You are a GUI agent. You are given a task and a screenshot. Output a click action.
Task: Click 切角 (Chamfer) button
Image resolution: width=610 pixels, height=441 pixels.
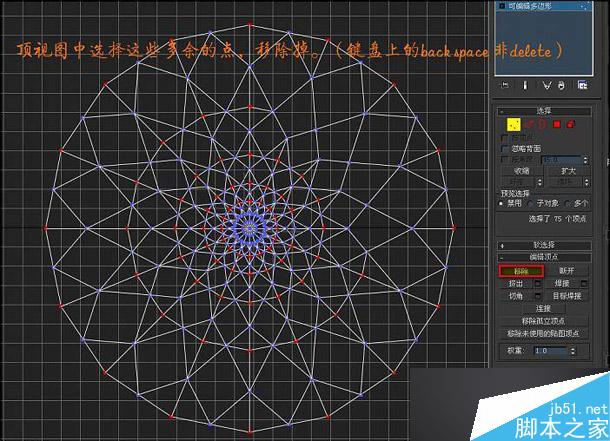(x=516, y=296)
